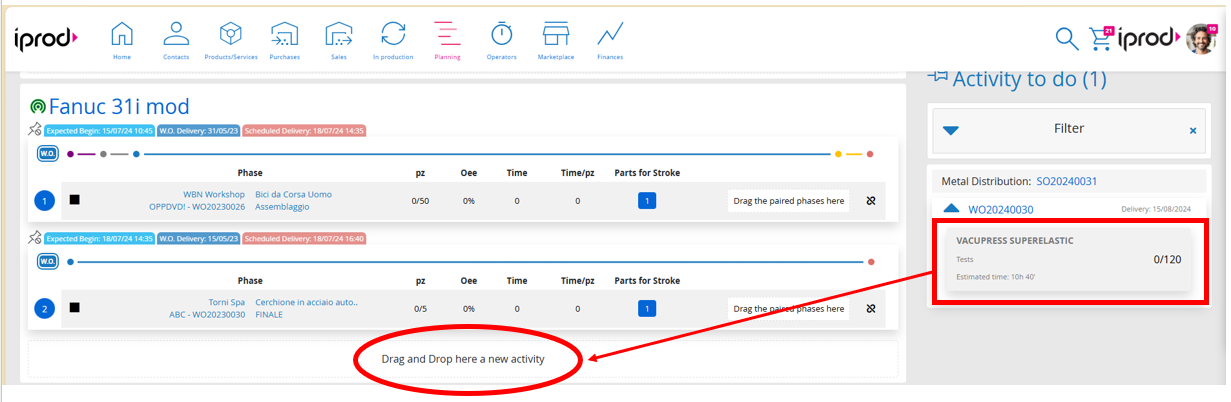Viewport: 1231px width, 402px height.
Task: Open the Marketplace section
Action: pyautogui.click(x=556, y=40)
